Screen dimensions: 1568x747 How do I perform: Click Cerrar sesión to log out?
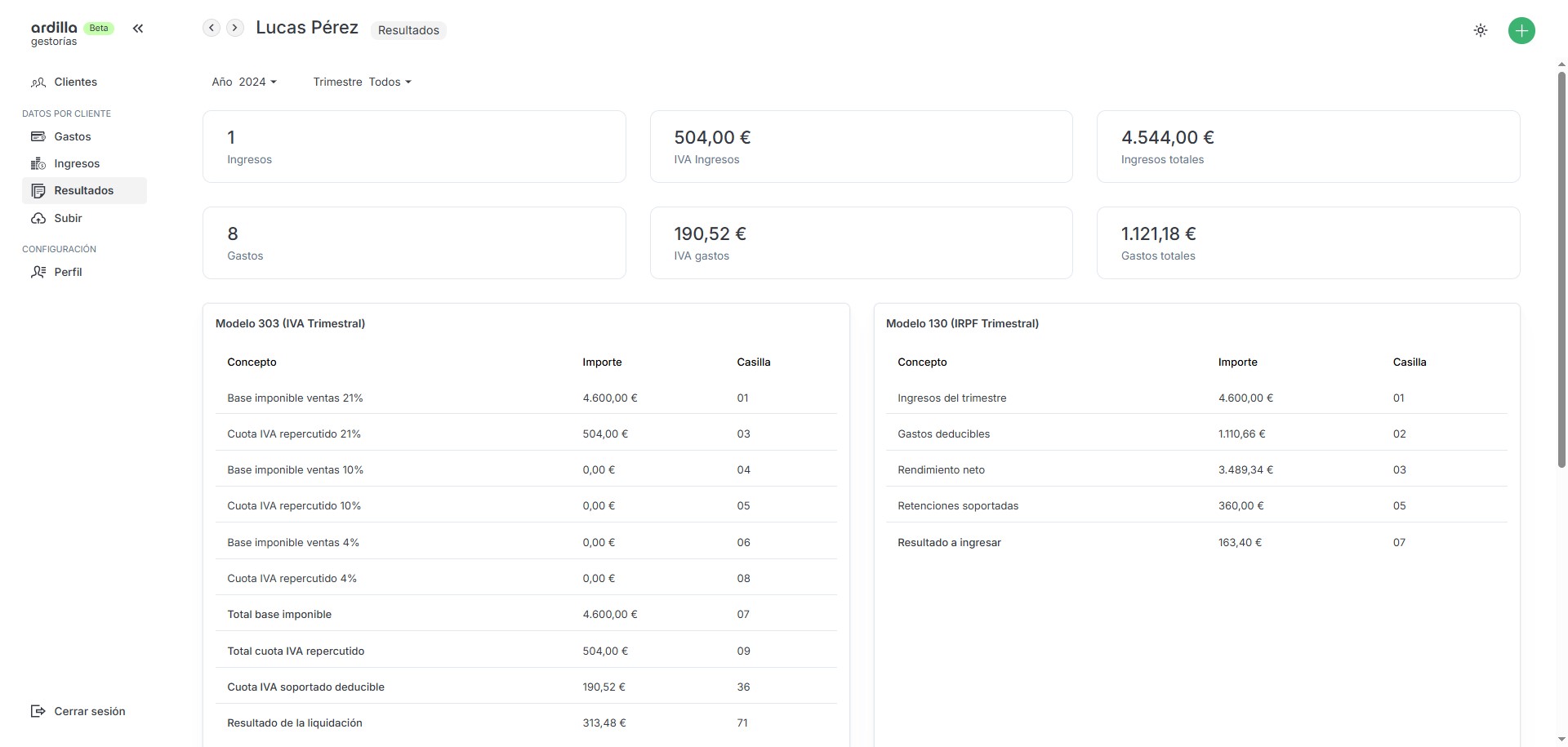pyautogui.click(x=90, y=712)
